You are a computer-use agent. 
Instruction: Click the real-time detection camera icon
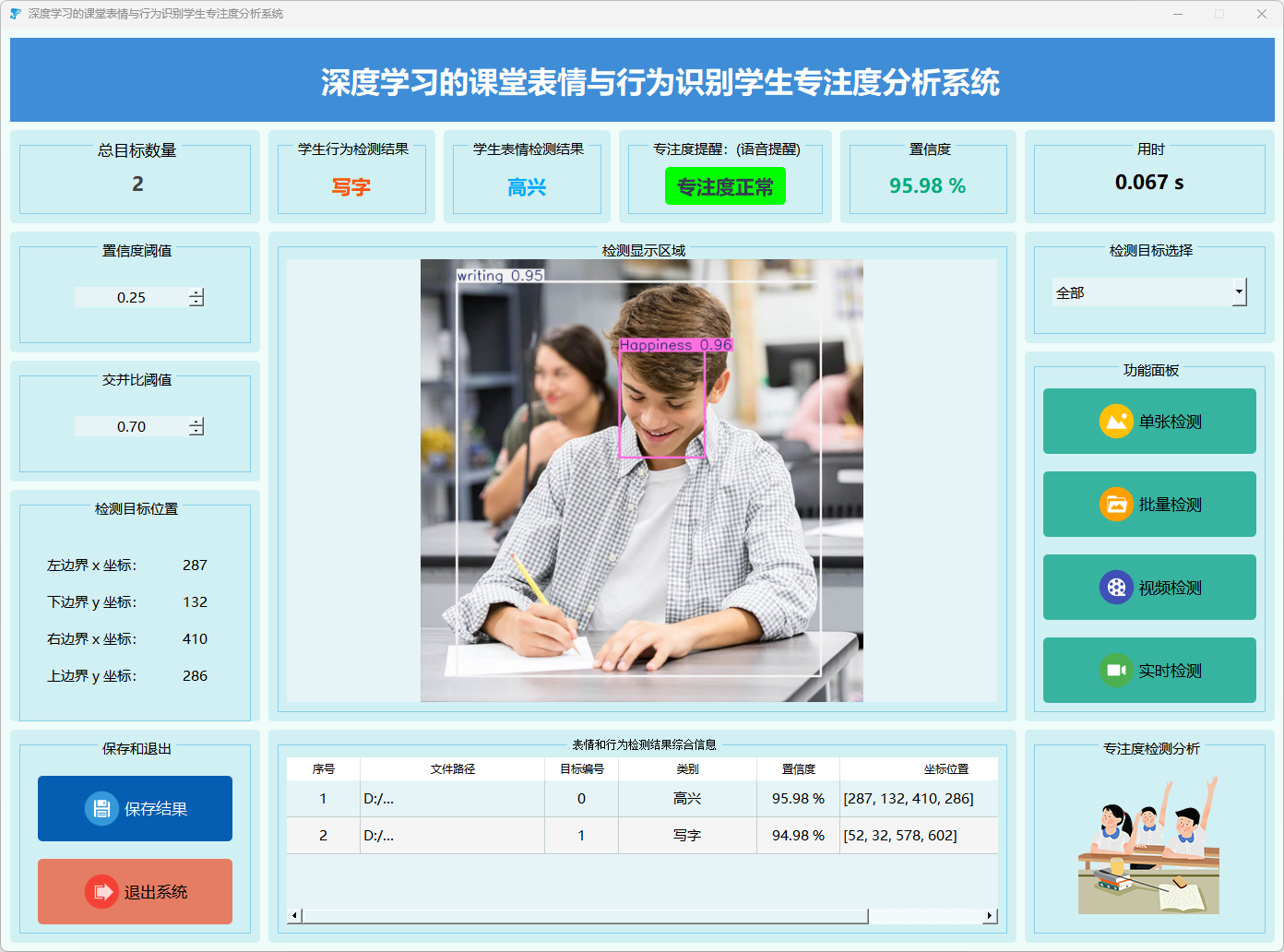click(x=1116, y=671)
